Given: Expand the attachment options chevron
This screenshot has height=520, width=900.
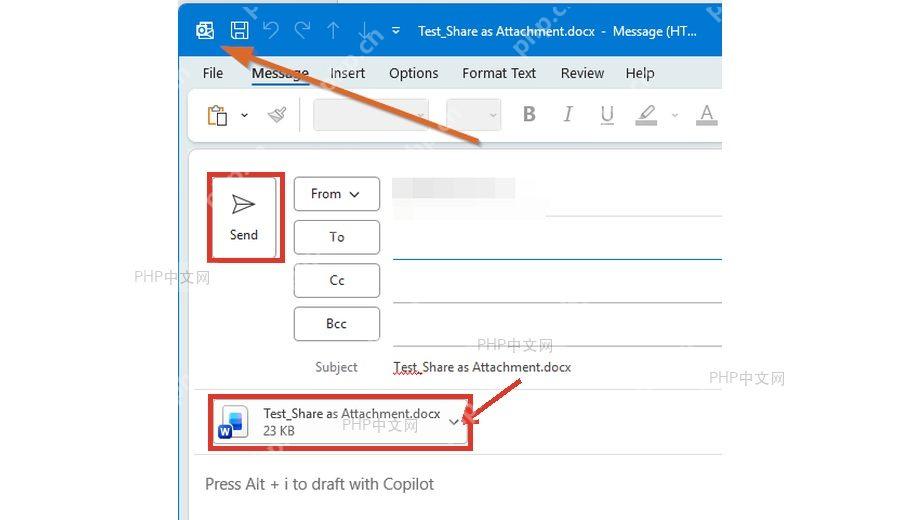Looking at the screenshot, I should (x=454, y=422).
